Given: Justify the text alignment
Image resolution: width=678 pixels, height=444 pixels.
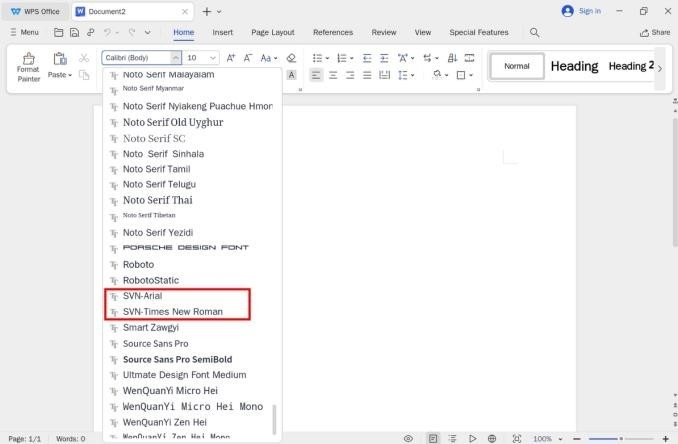Looking at the screenshot, I should [x=367, y=75].
